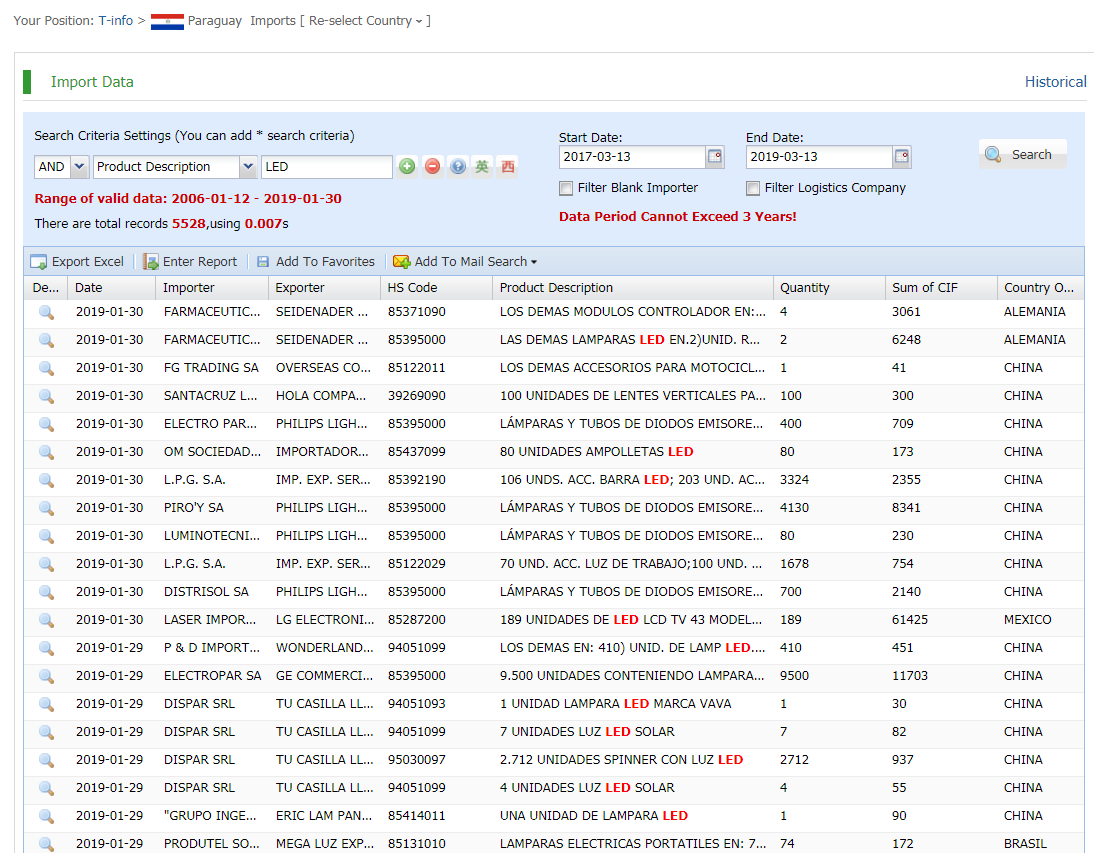The width and height of the screenshot is (1094, 853).
Task: Click Export Excel in the toolbar
Action: click(x=77, y=262)
